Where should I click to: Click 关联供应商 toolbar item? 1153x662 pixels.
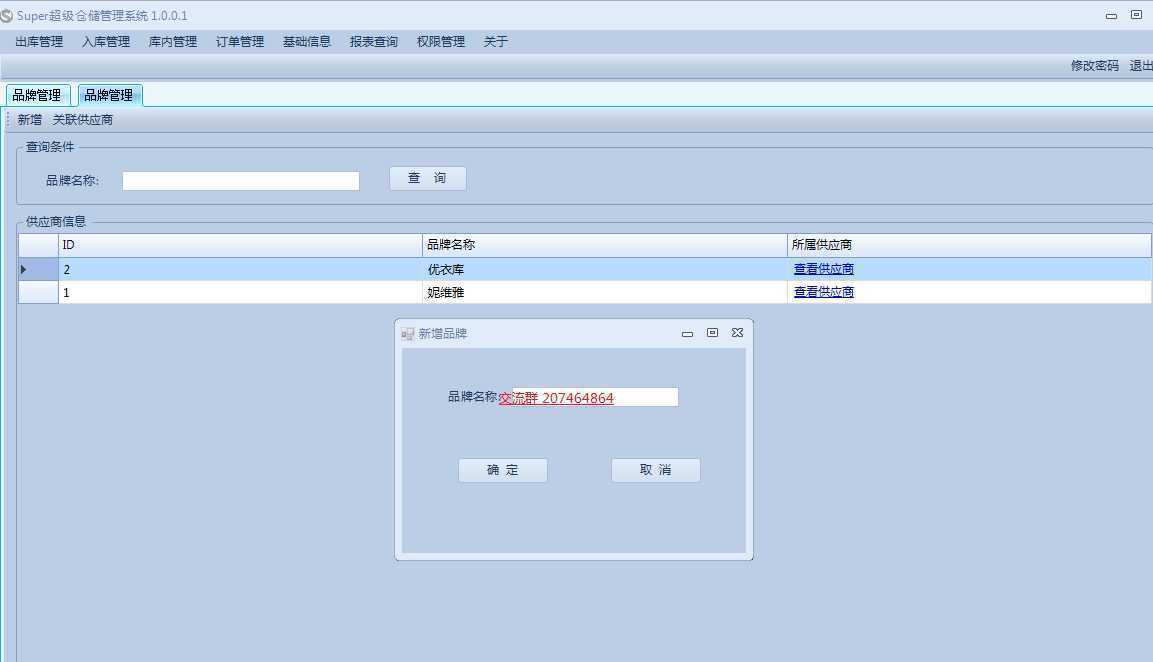pos(83,120)
